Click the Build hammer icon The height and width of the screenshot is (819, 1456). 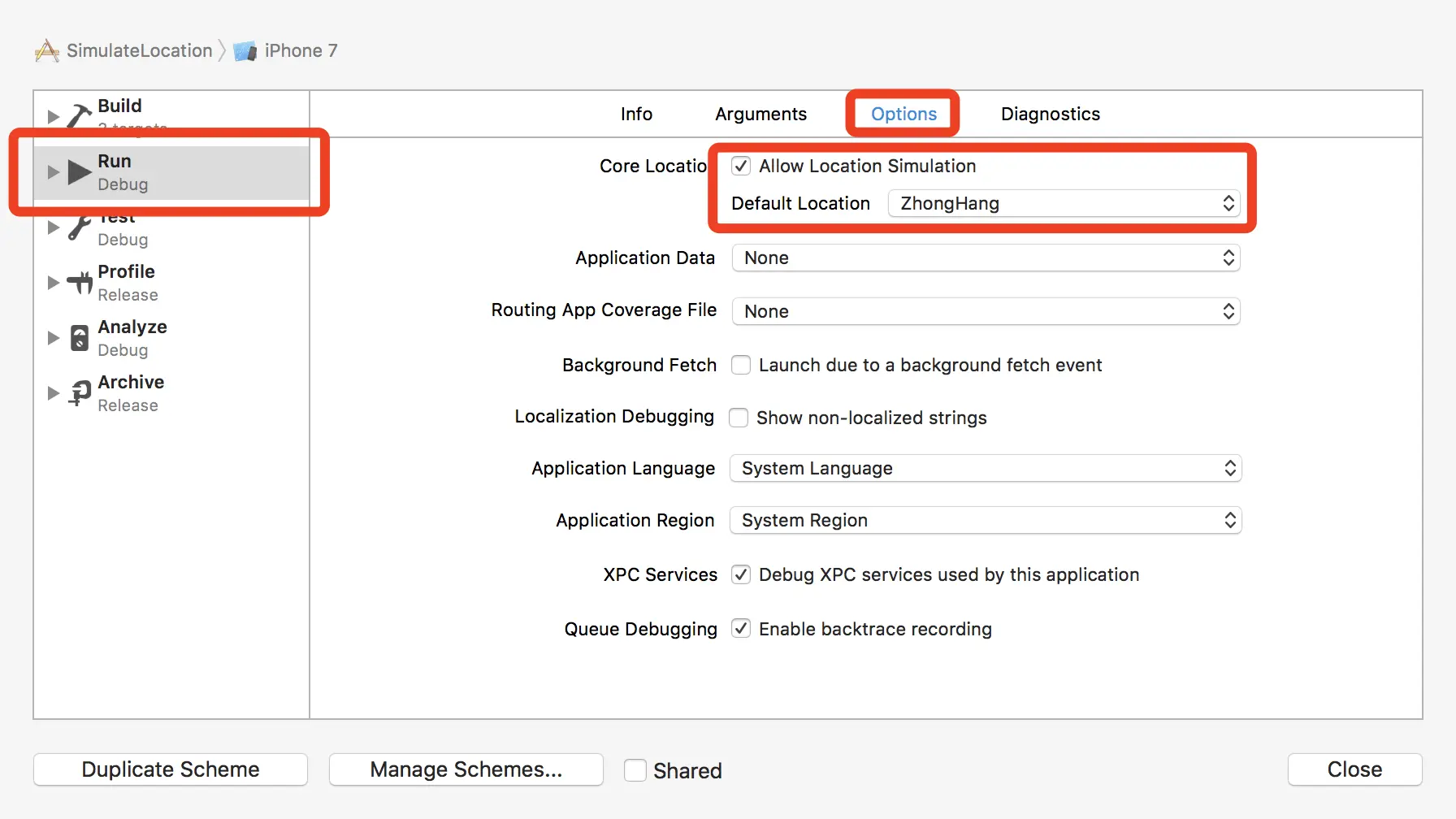pos(79,116)
